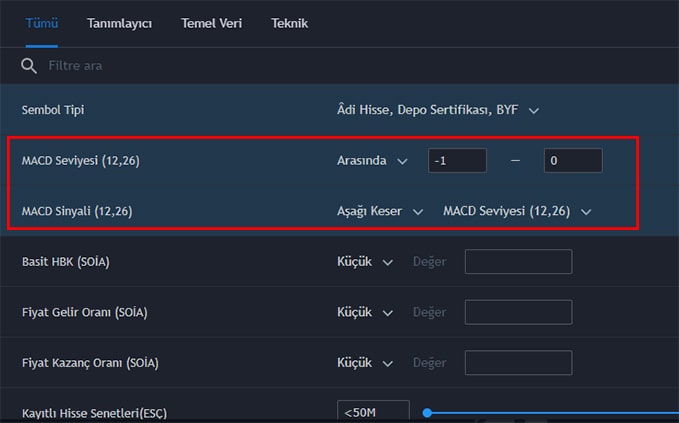Switch to the Tümü tab
This screenshot has height=423, width=679.
tap(41, 23)
